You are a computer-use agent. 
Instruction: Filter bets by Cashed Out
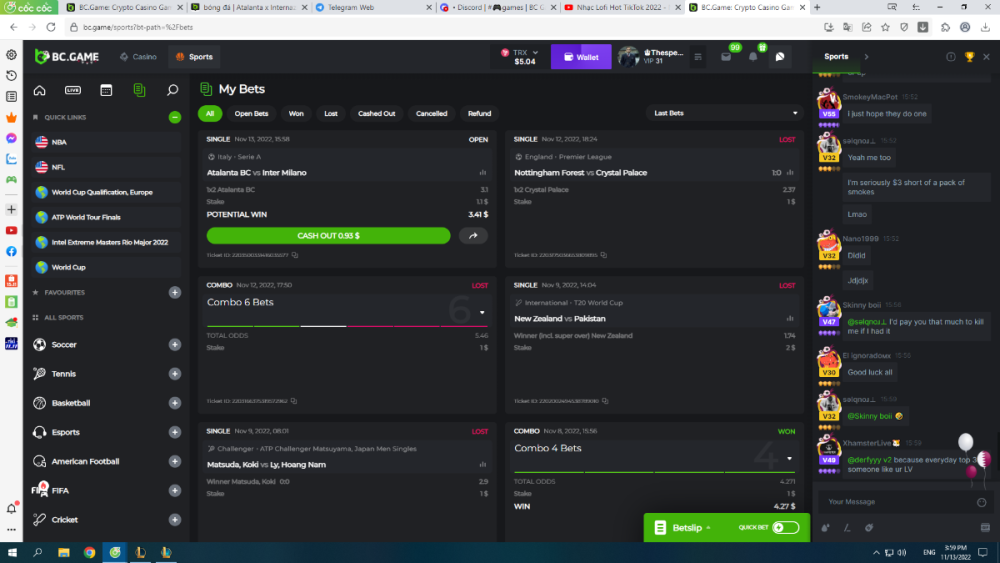point(376,113)
